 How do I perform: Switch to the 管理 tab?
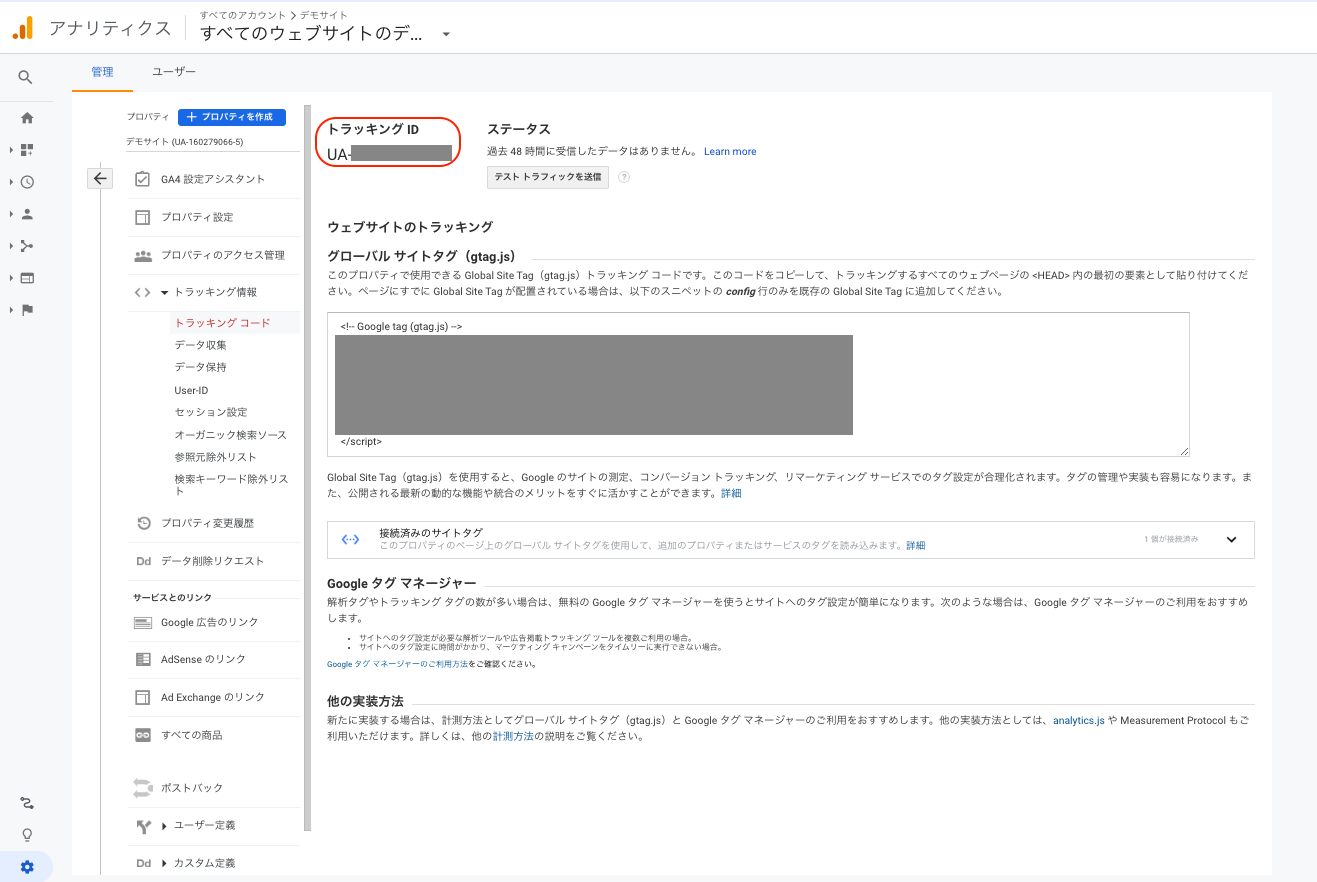click(102, 72)
